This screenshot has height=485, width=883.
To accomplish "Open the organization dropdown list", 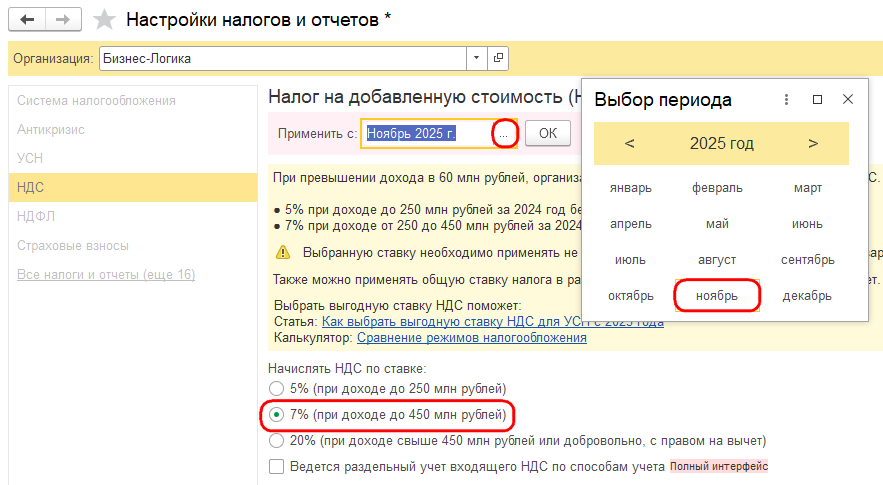I will 476,58.
